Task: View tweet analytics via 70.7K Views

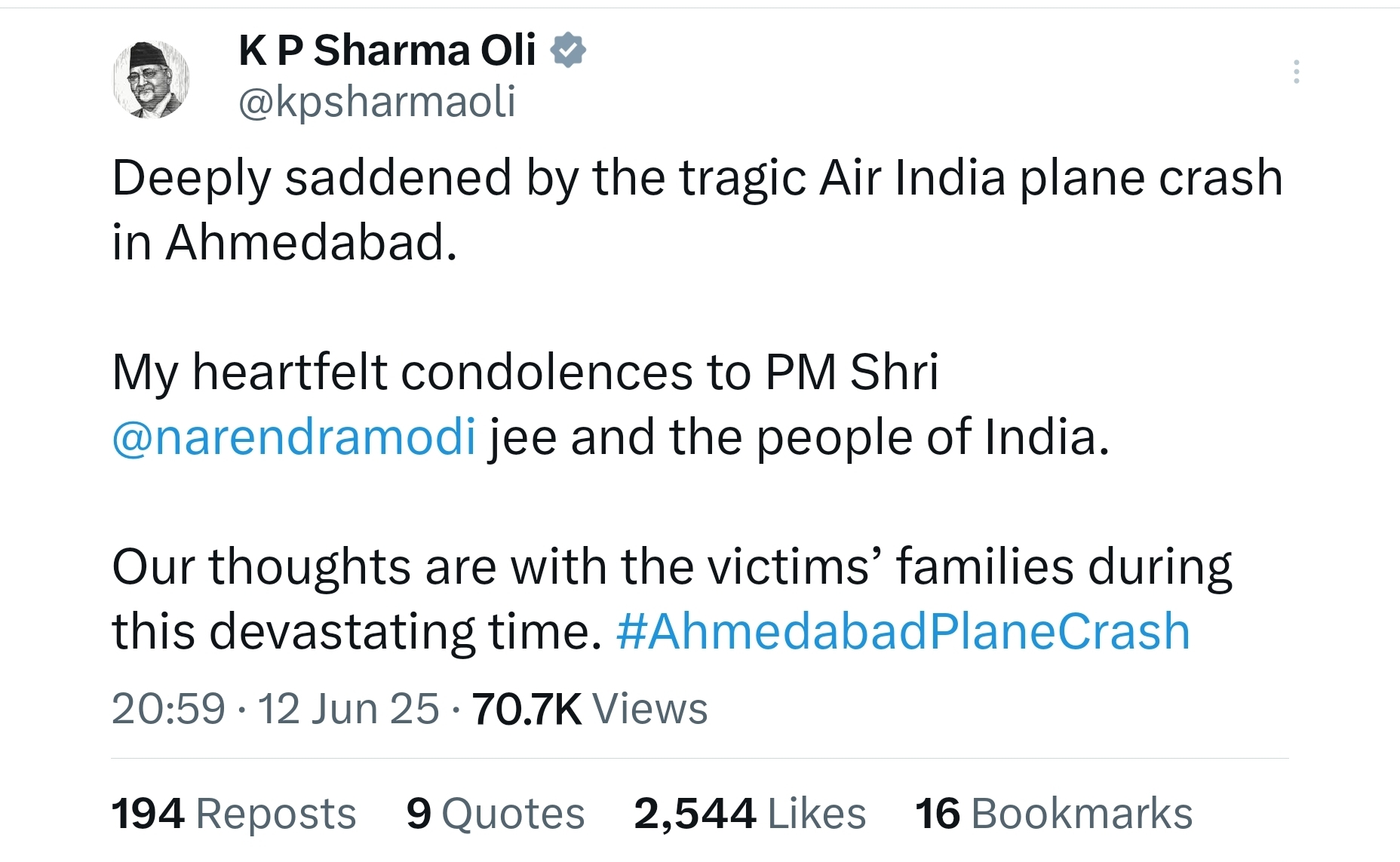Action: pos(527,707)
